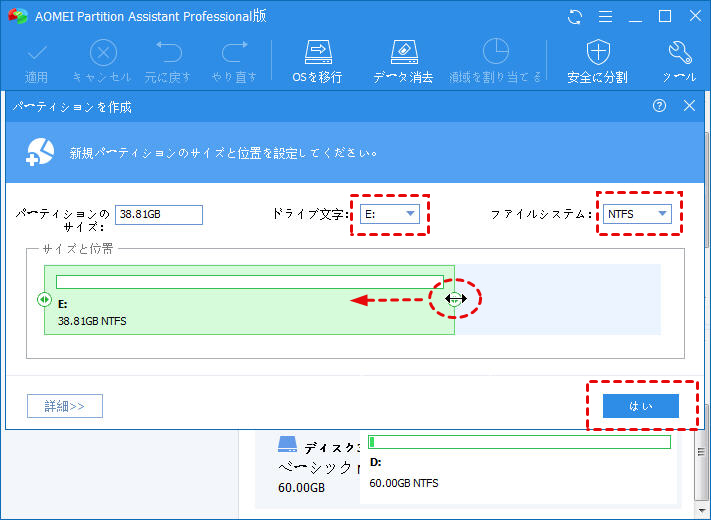The height and width of the screenshot is (520, 711).
Task: Open the ファイルシステム NTFS dropdown
Action: [x=637, y=214]
